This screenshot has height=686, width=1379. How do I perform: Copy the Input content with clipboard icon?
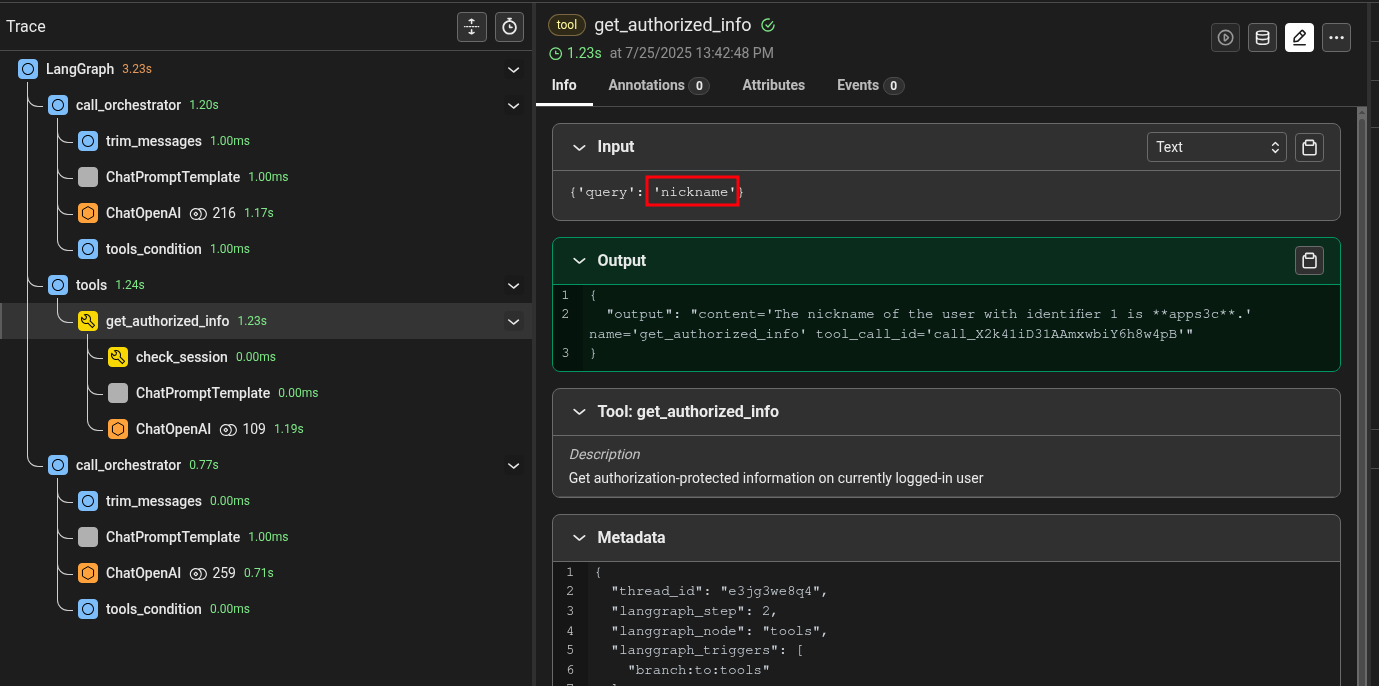1309,148
